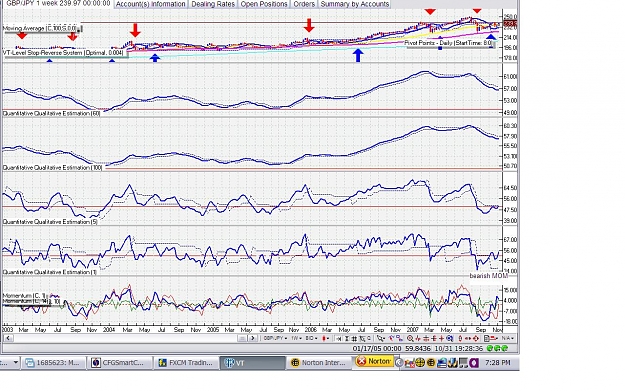The width and height of the screenshot is (625, 391).
Task: Open the 1W timeframe dropdown
Action: pos(296,338)
